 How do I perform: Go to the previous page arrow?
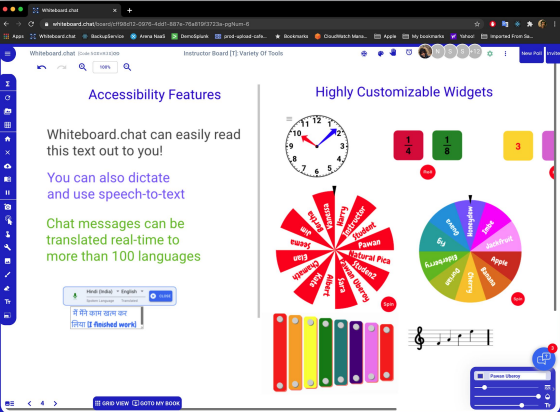(30, 403)
